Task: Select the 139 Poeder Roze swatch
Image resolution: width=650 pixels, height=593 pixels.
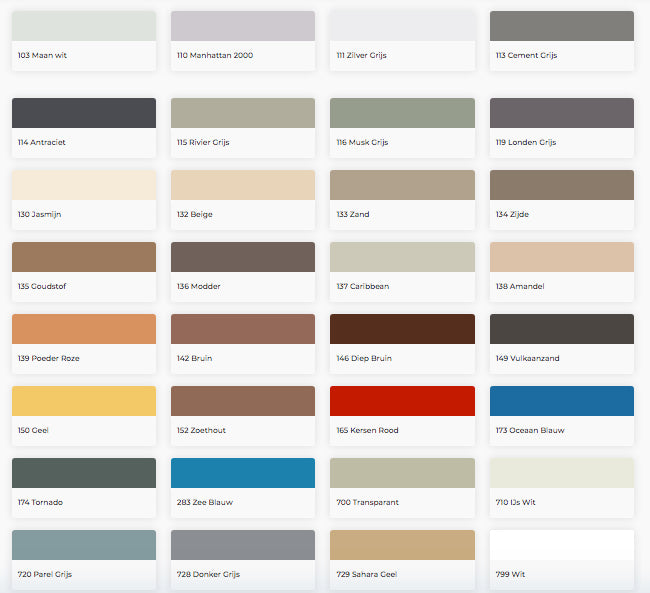Action: tap(84, 329)
